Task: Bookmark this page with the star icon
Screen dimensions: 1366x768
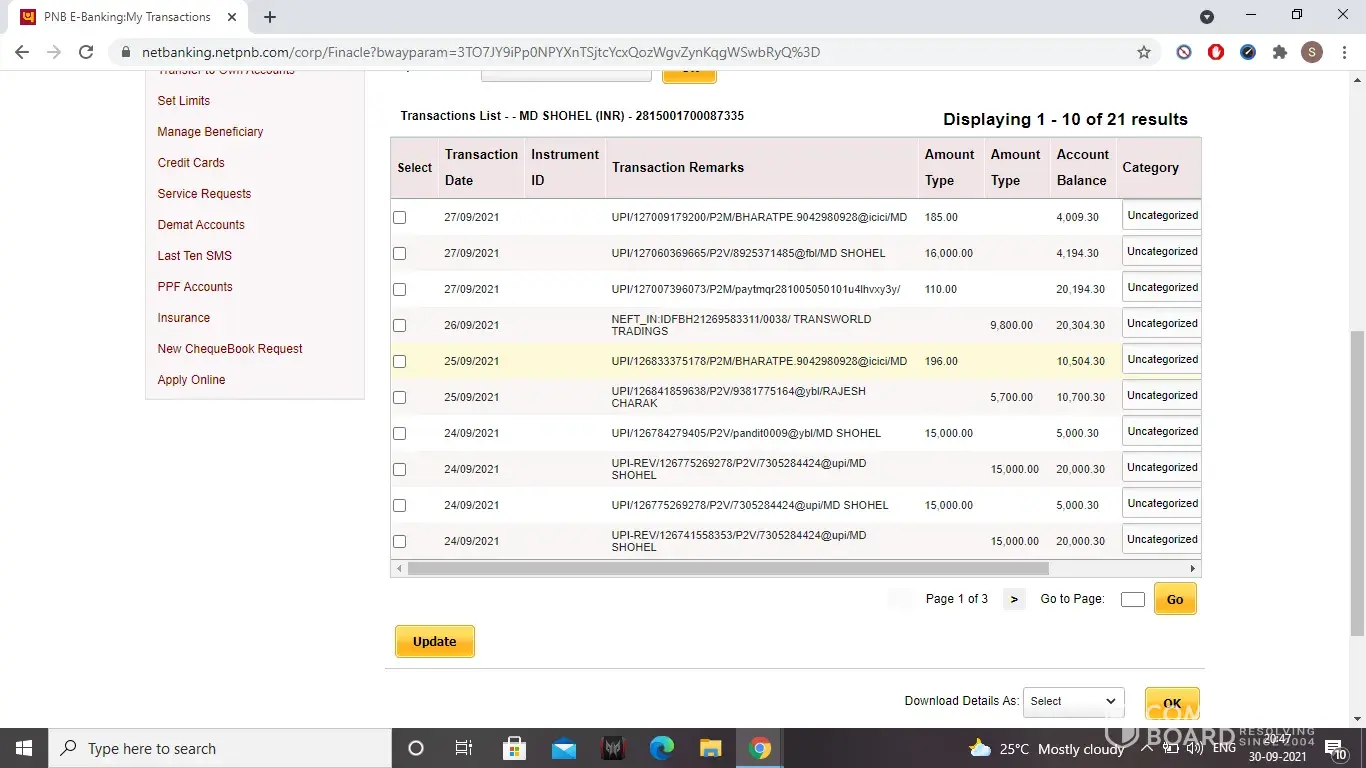Action: [1144, 52]
